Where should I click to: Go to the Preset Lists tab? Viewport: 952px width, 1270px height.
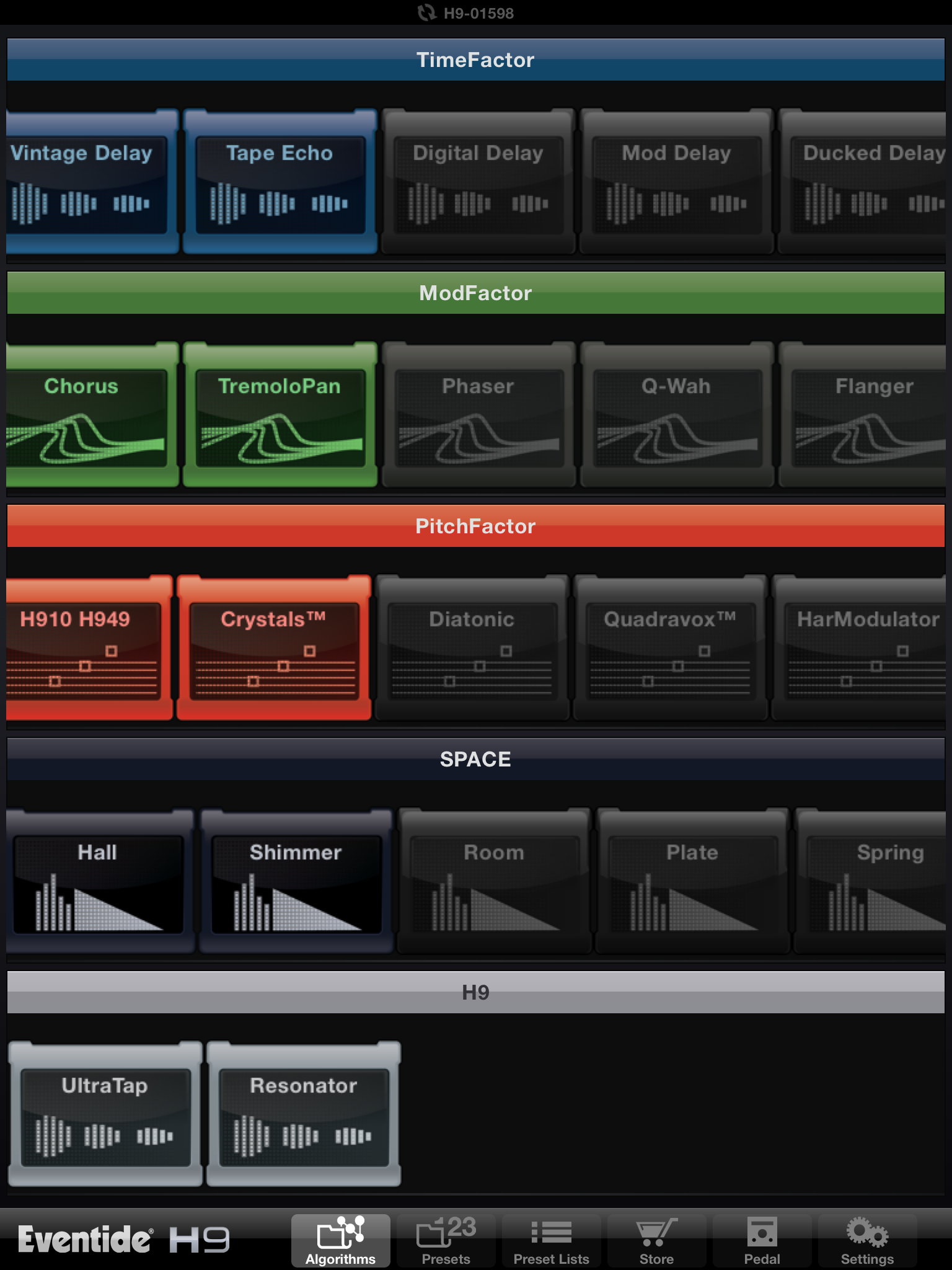[552, 1241]
